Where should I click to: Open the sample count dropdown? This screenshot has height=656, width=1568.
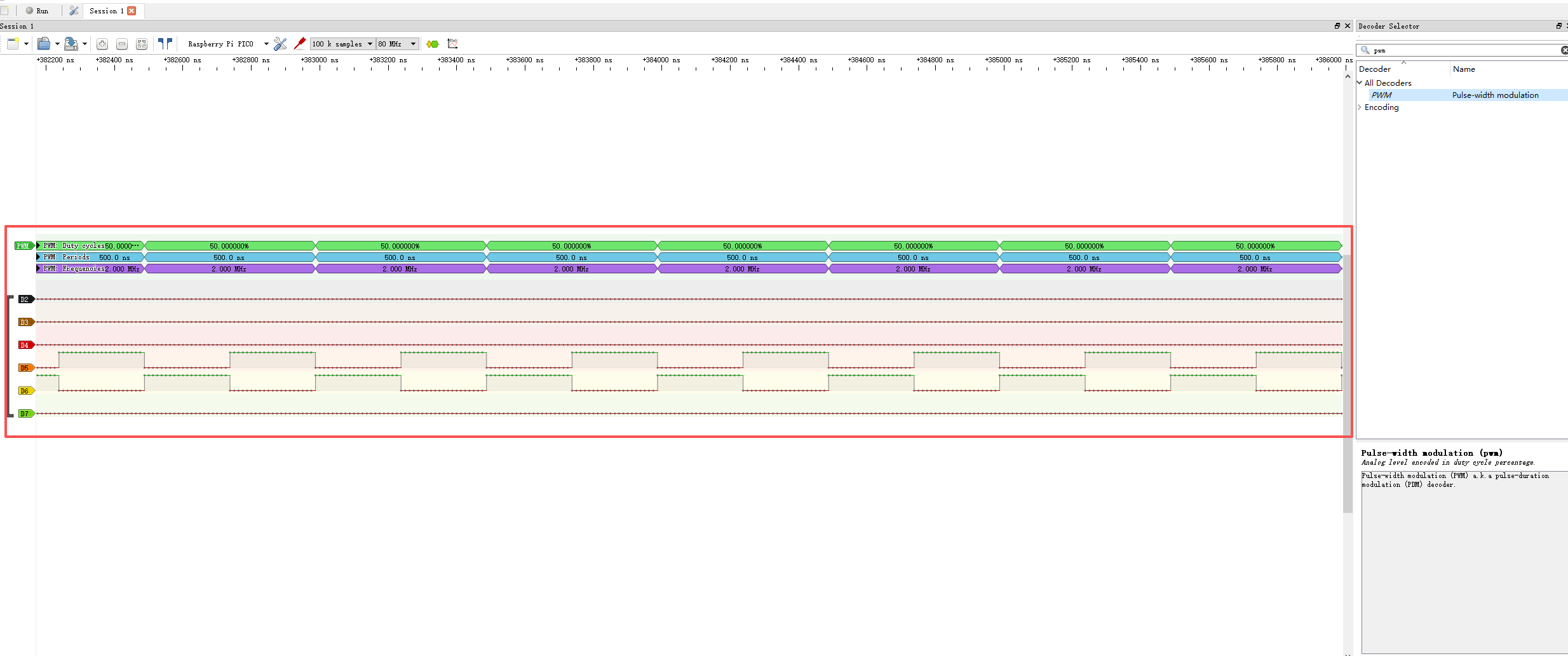[x=369, y=44]
